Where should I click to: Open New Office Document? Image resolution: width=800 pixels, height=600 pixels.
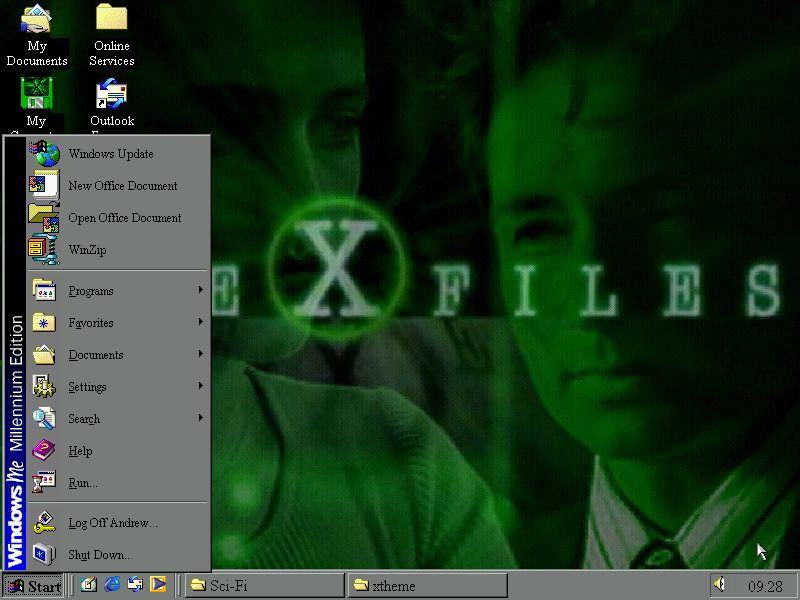point(123,186)
